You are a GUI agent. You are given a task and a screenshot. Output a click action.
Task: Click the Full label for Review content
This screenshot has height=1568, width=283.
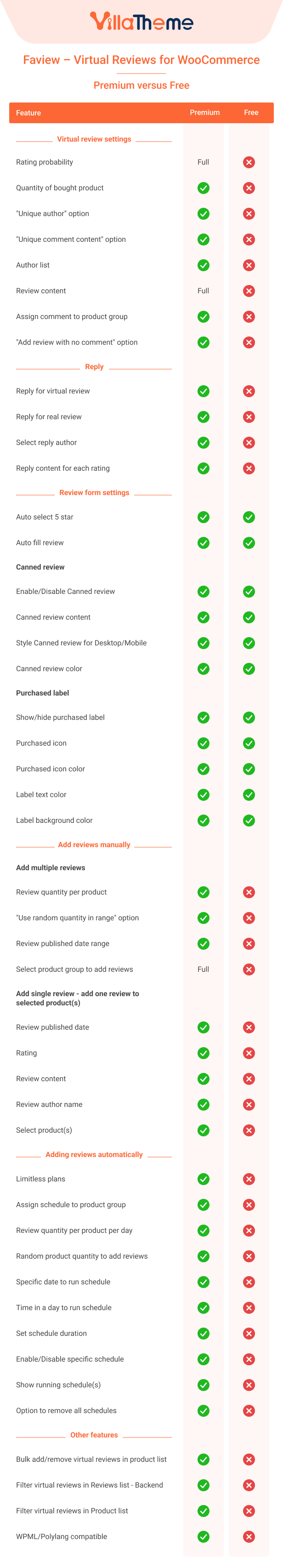[203, 291]
